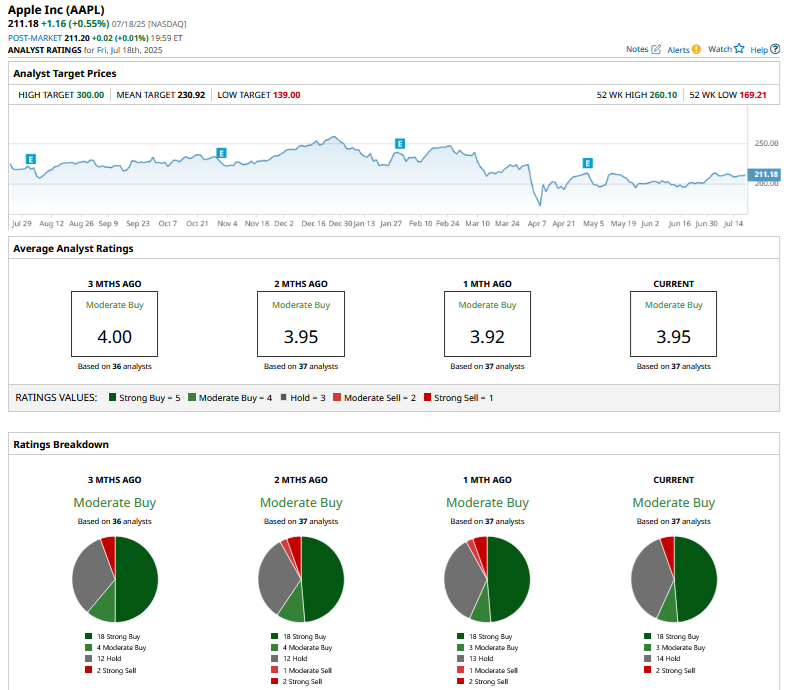Click the earnings E marker near Jan 27
Viewport: 787px width, 690px height.
pyautogui.click(x=400, y=144)
